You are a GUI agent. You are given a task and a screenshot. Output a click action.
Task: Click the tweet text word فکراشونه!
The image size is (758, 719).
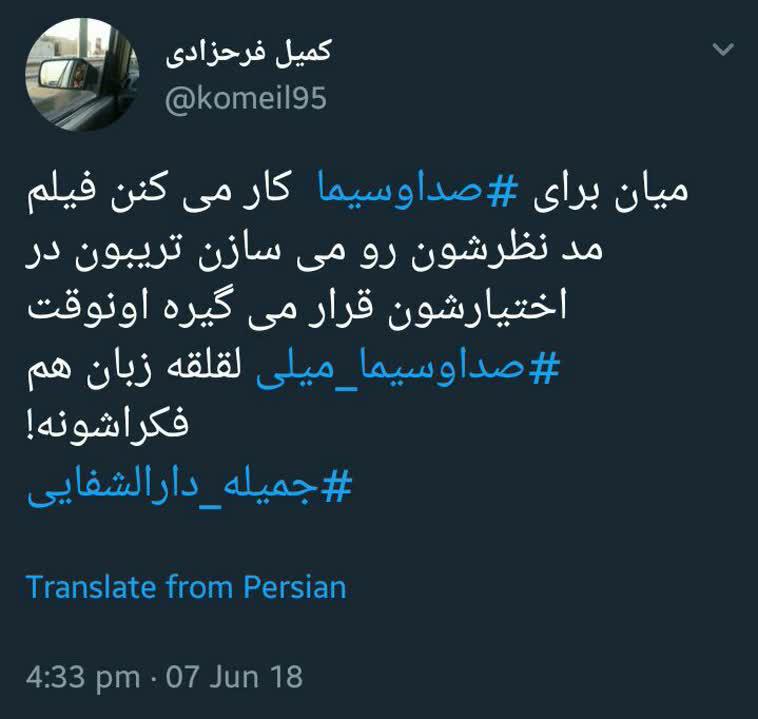point(107,424)
